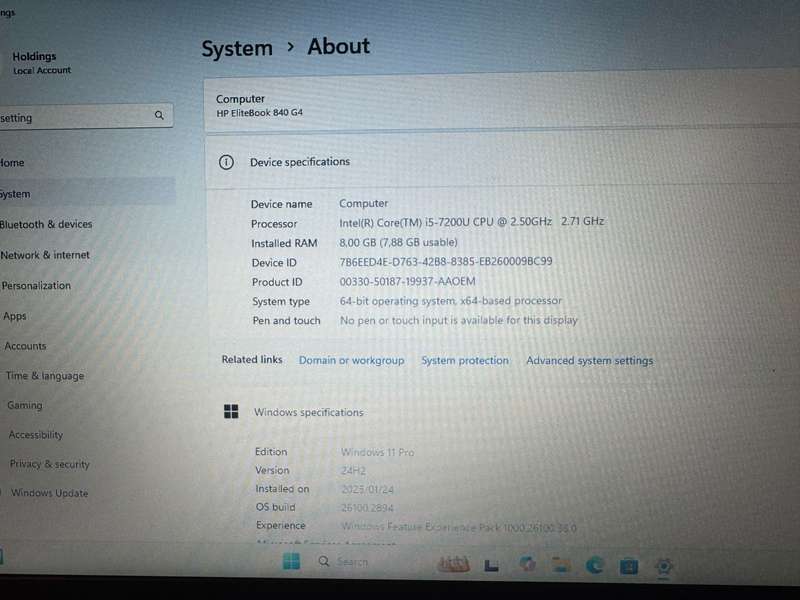Click the Product ID value 00330-50187-19937-AAOEM
Screen dimensions: 800x600
pyautogui.click(x=407, y=281)
